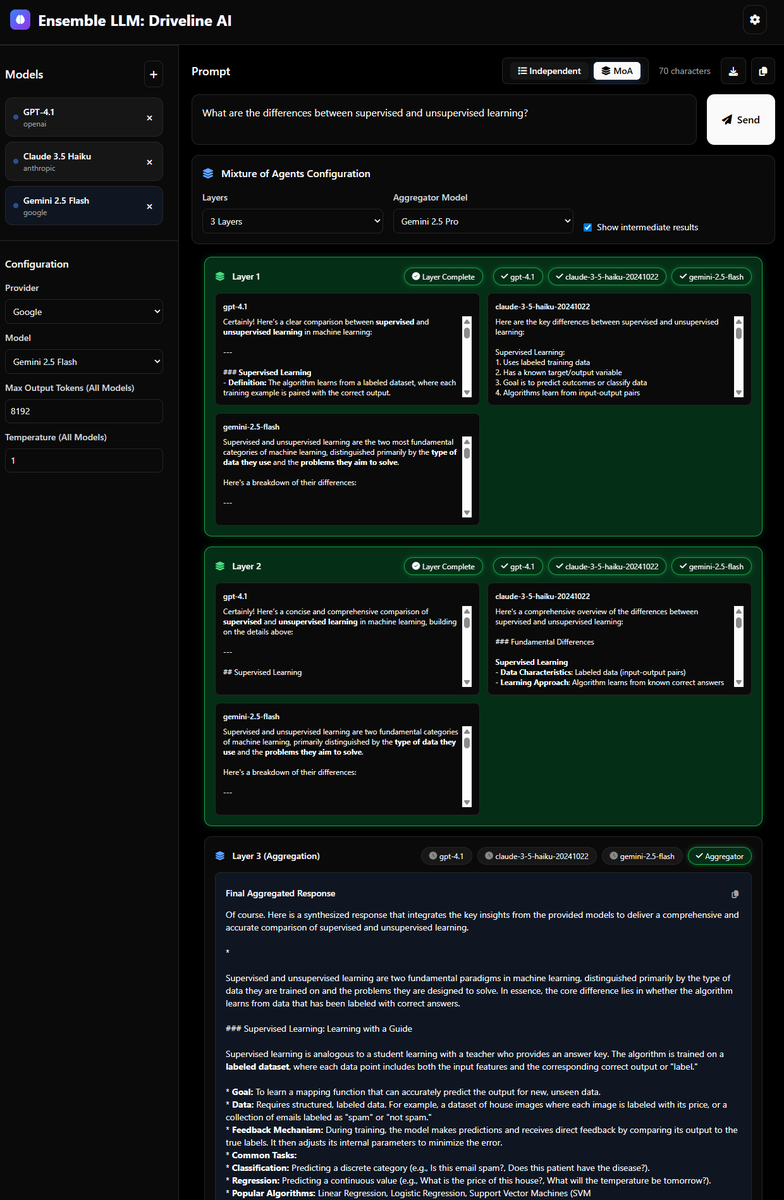The image size is (784, 1200).
Task: Click the Layer 2 Layer Complete badge
Action: pos(445,566)
